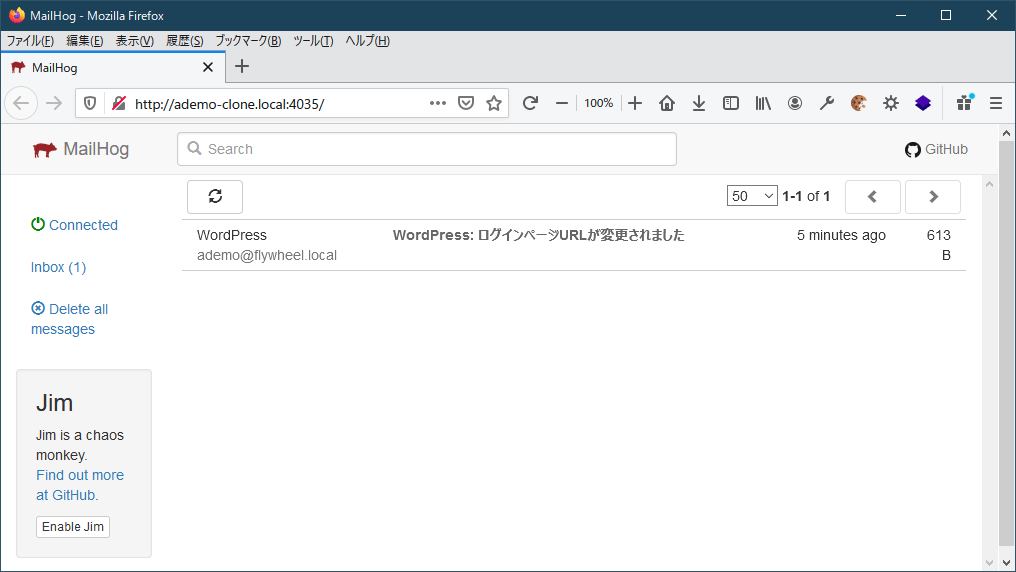Bookmark this page with star icon

494,103
